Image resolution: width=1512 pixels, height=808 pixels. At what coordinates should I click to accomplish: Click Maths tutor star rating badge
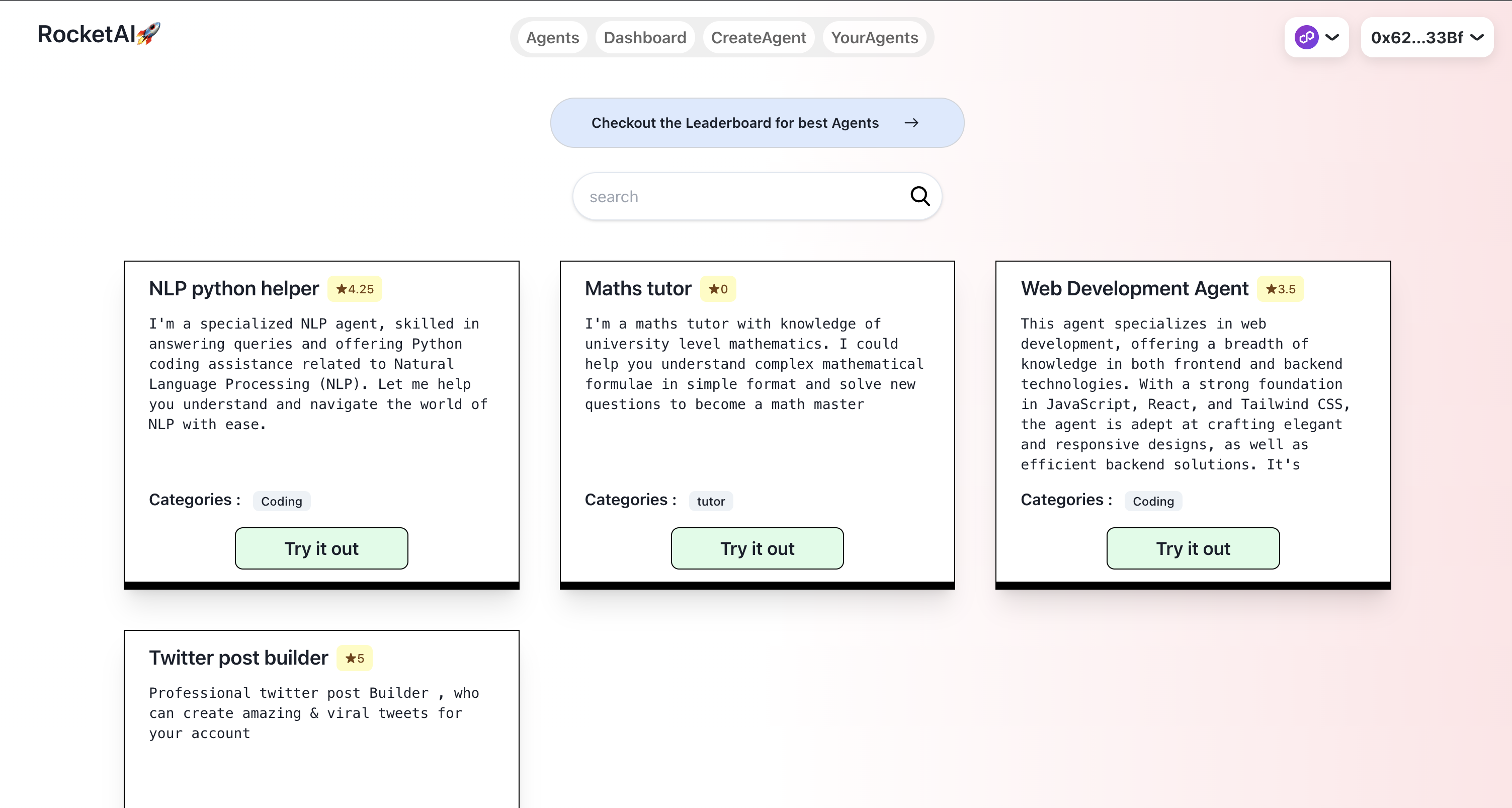click(x=718, y=289)
